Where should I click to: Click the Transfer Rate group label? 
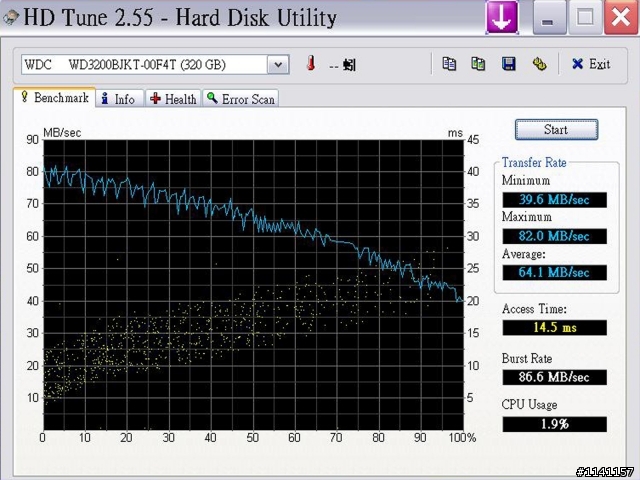click(534, 162)
